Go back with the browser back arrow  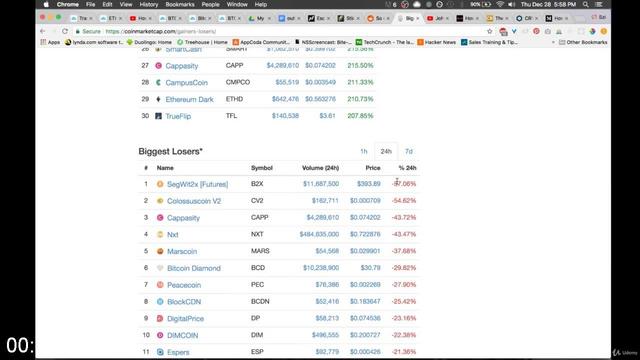point(42,31)
